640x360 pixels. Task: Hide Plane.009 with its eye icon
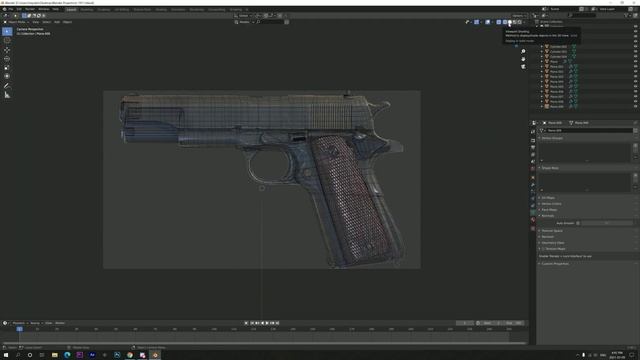pyautogui.click(x=636, y=107)
